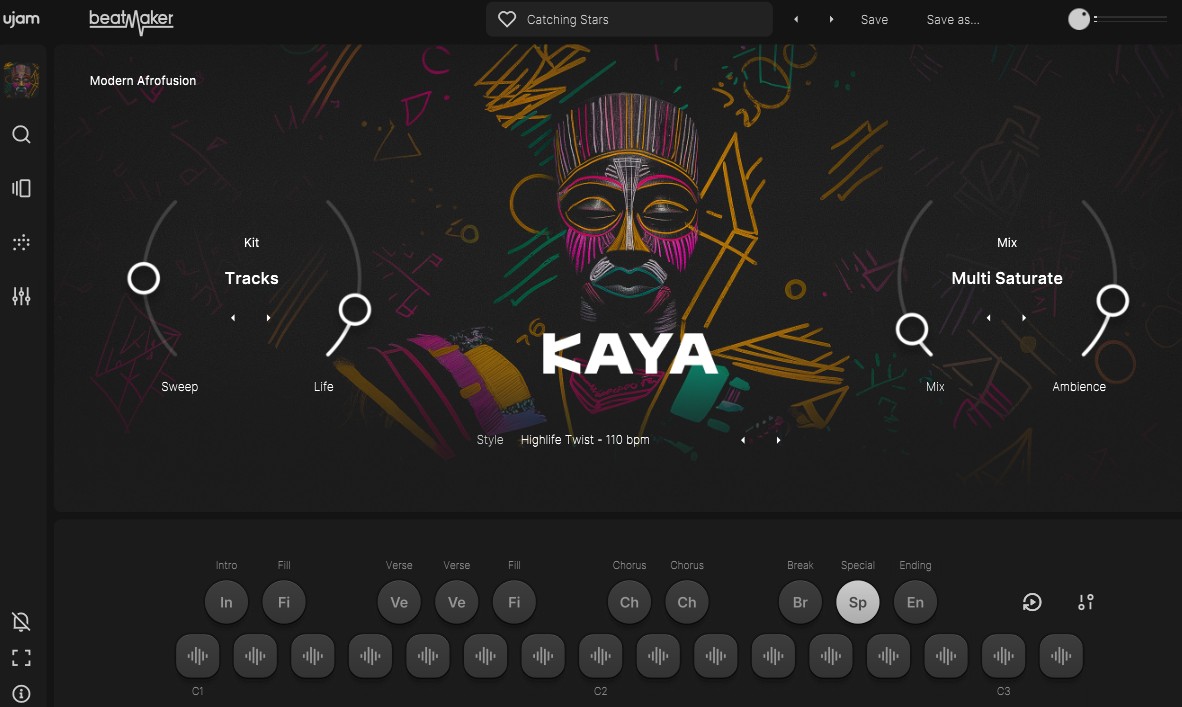This screenshot has width=1182, height=707.
Task: Save the current preset
Action: 874,19
